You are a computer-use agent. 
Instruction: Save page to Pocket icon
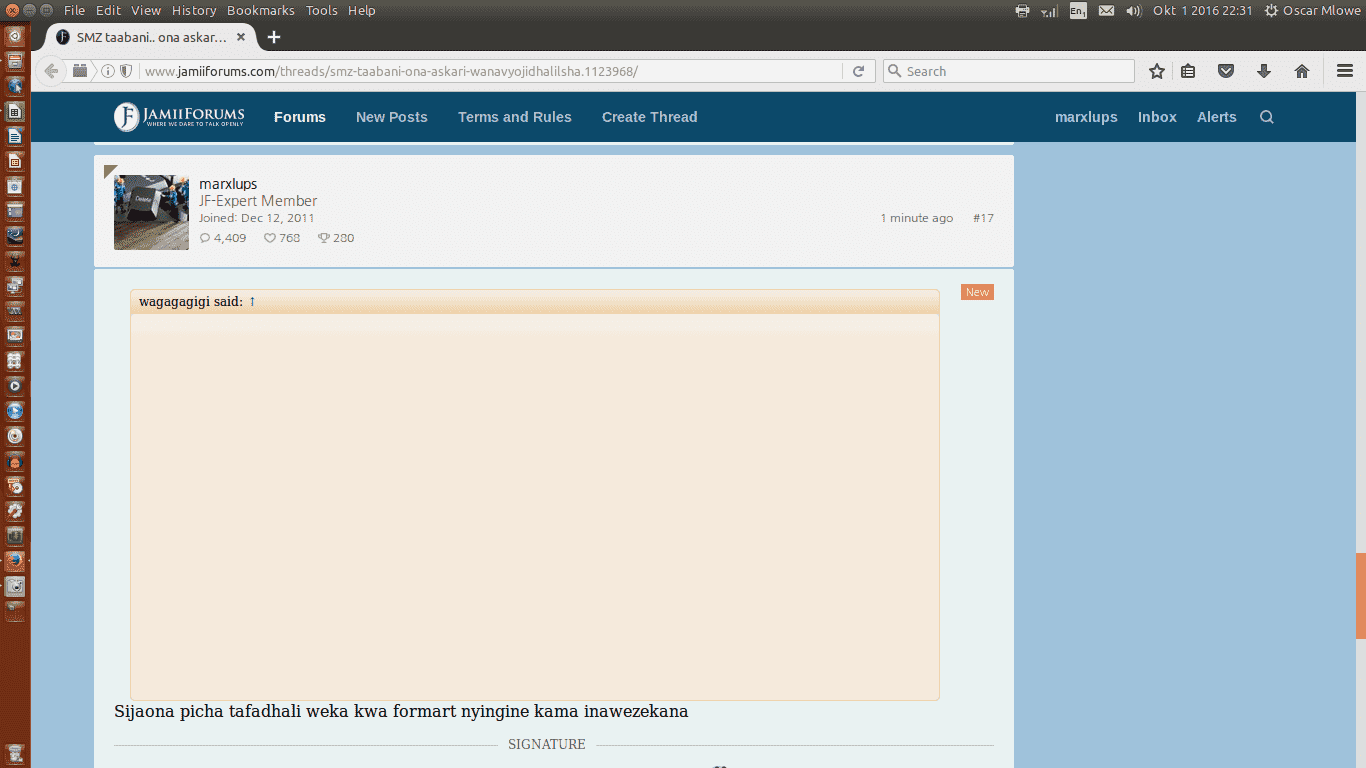(1226, 71)
